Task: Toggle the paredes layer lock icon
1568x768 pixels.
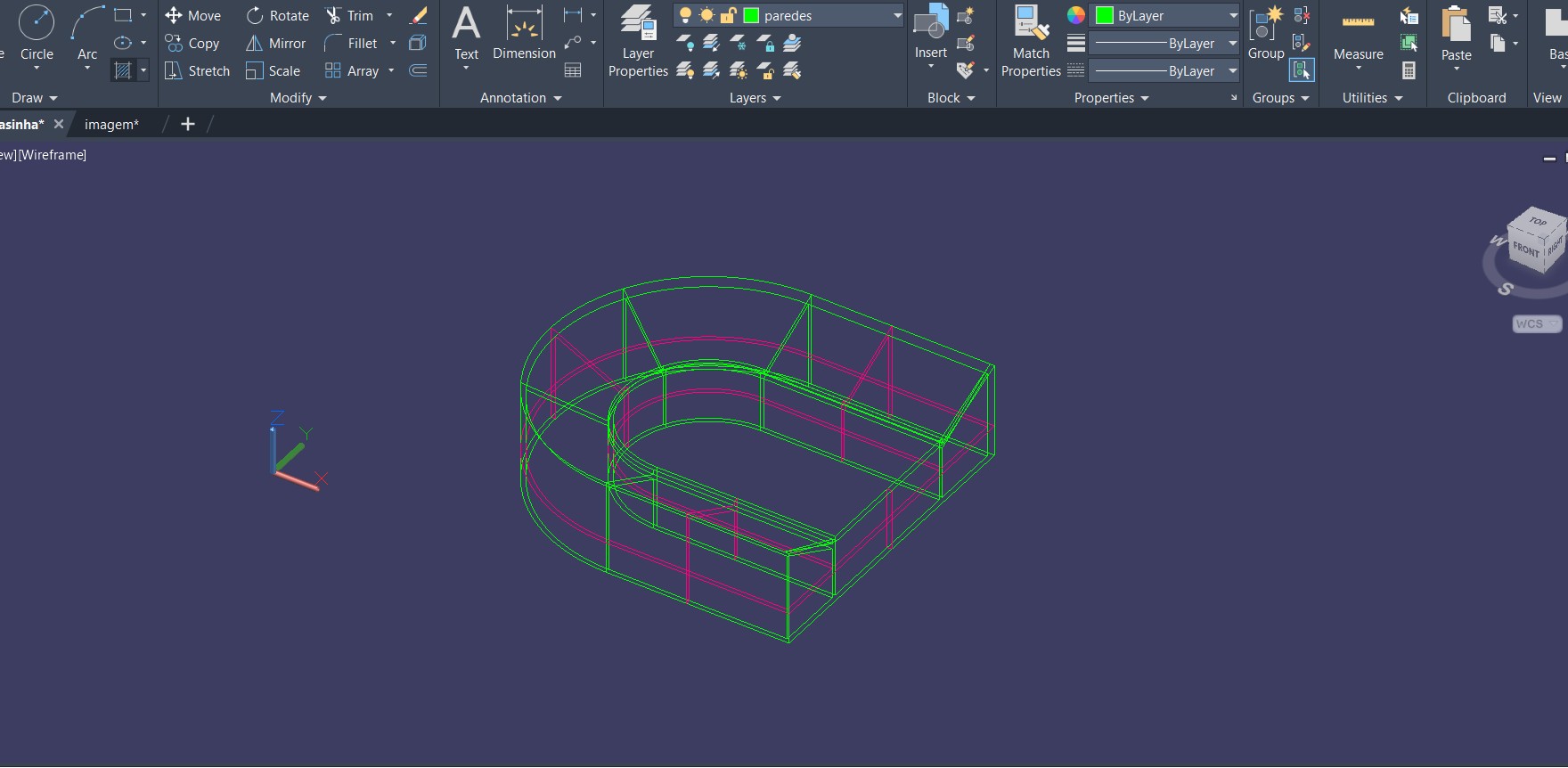Action: point(728,16)
